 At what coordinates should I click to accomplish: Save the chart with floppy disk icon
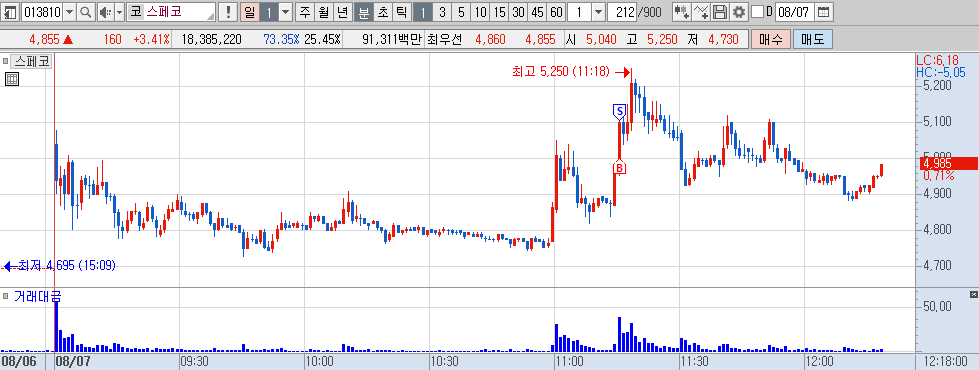click(720, 11)
